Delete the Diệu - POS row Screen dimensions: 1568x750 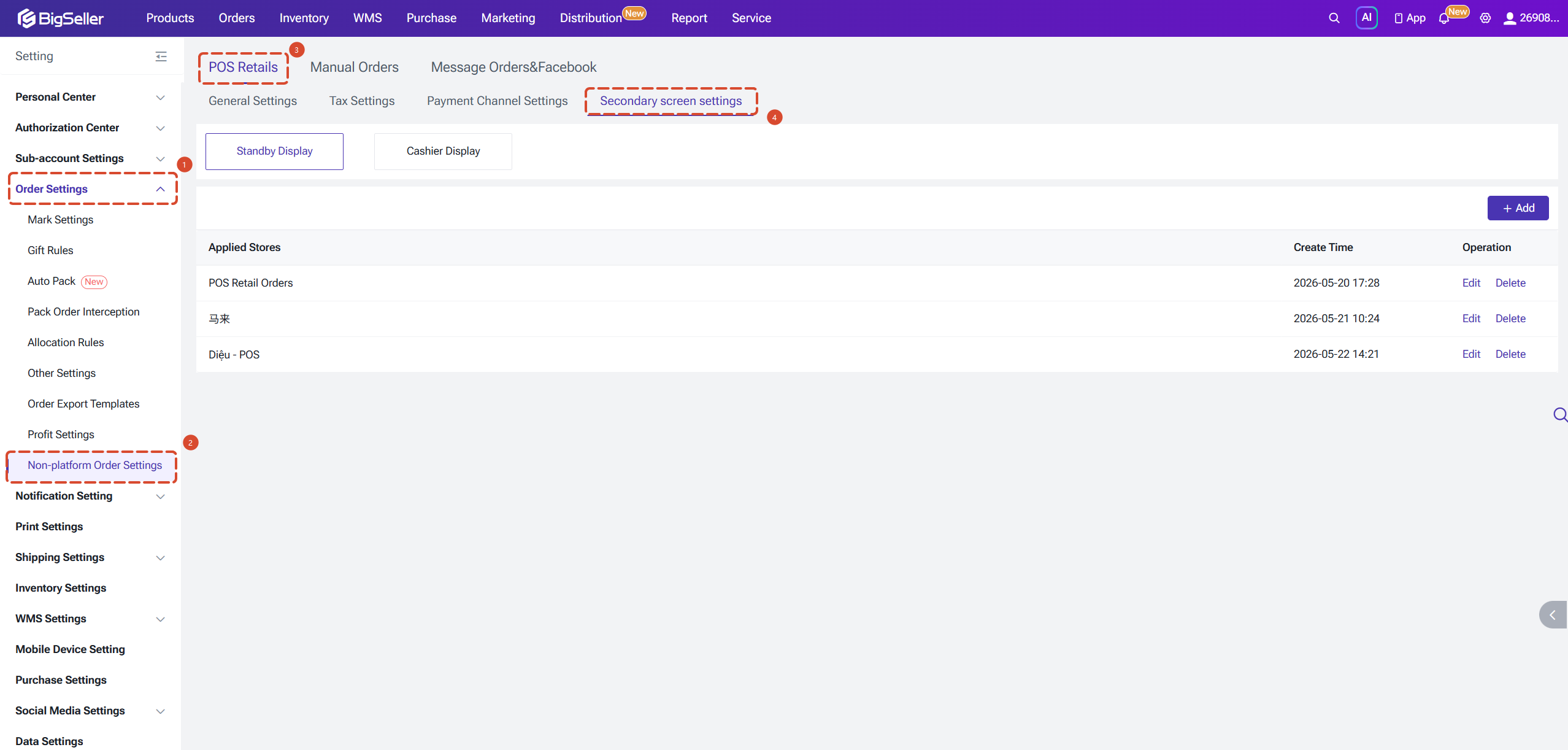pos(1510,354)
